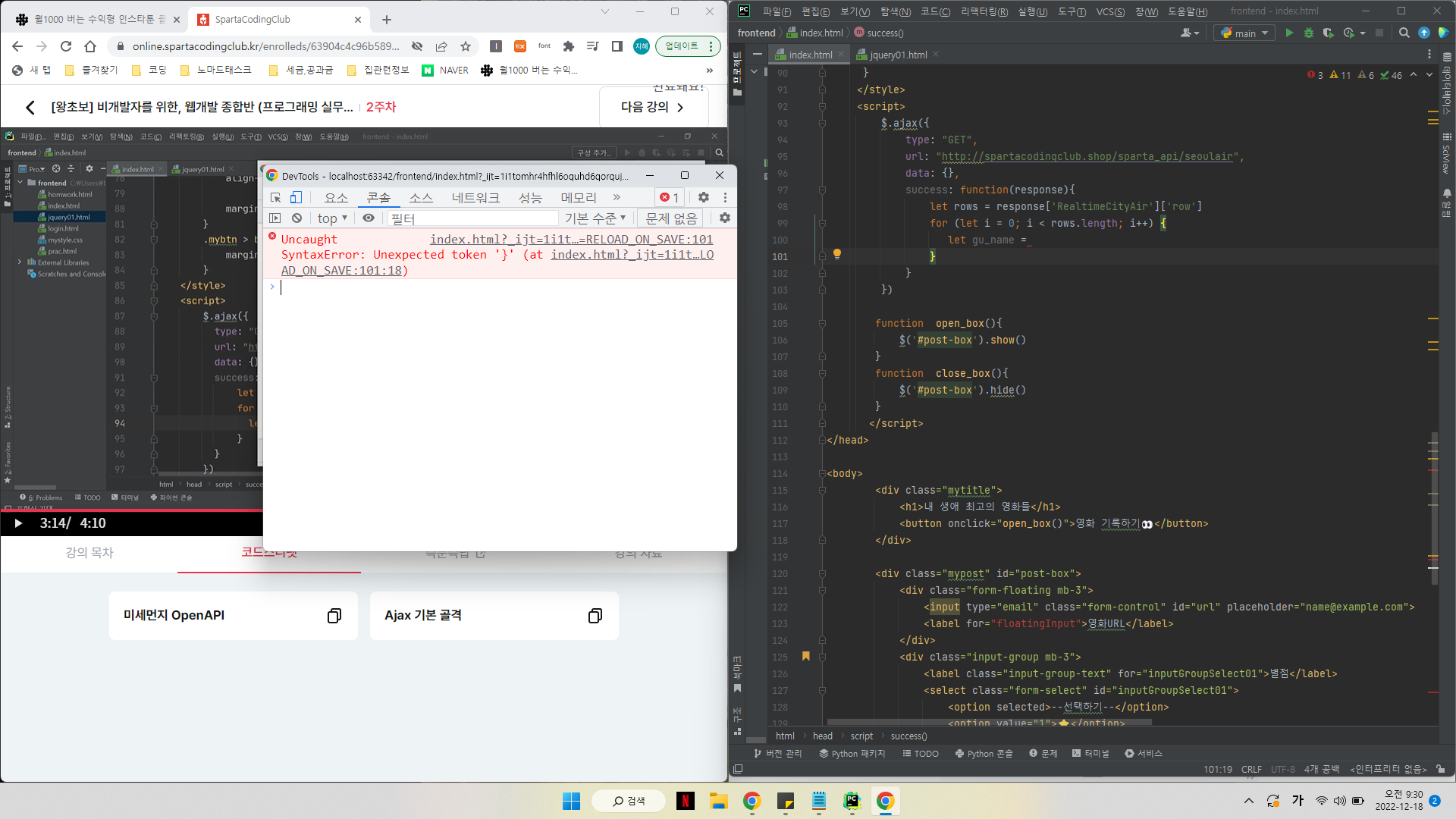Clear the DevTools console
This screenshot has width=1456, height=819.
(297, 218)
